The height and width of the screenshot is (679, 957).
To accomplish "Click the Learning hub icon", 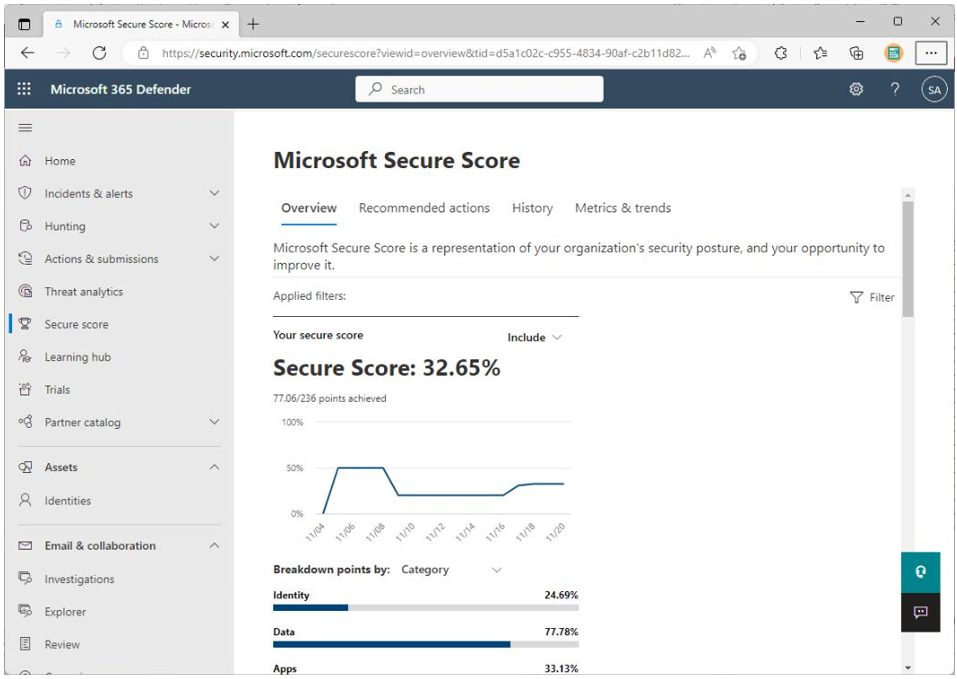I will 25,356.
